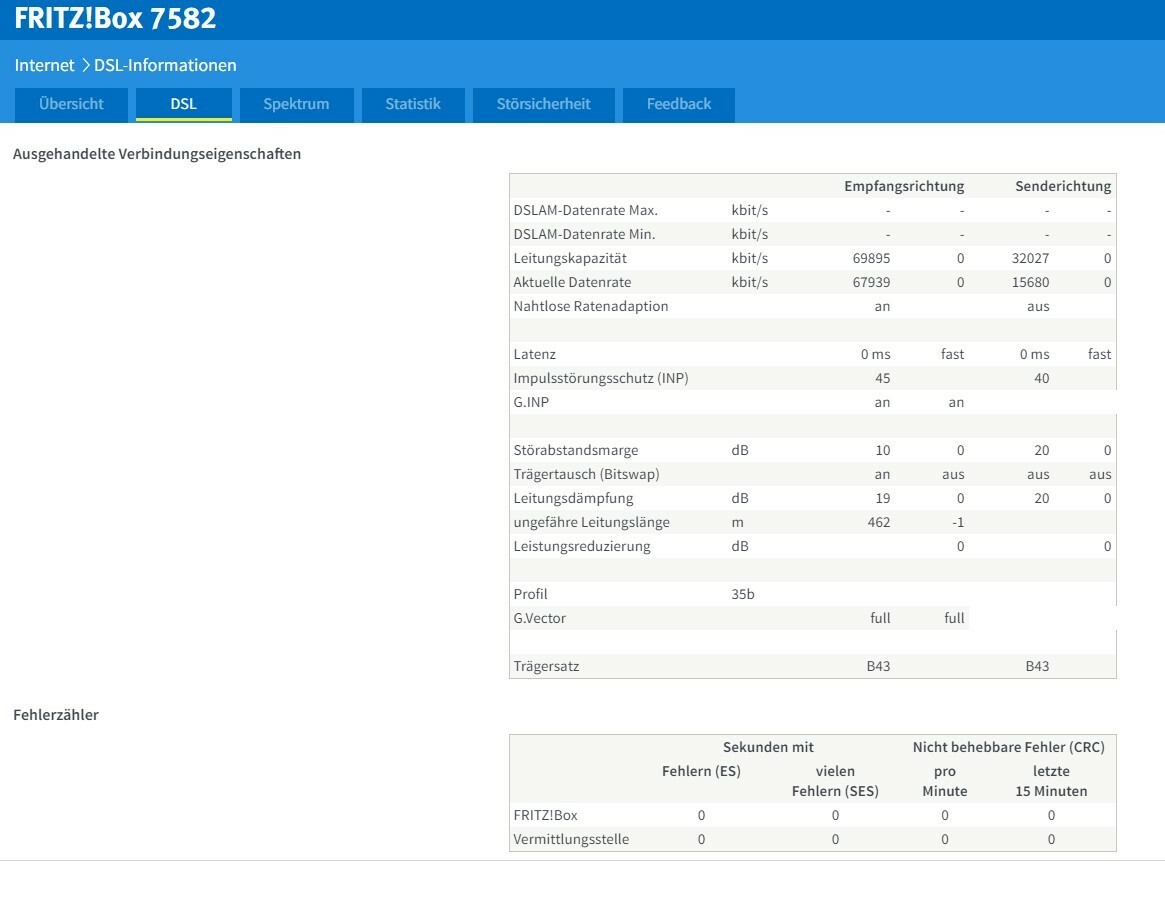
Task: Select the value 15680 current data rate
Action: [1031, 282]
